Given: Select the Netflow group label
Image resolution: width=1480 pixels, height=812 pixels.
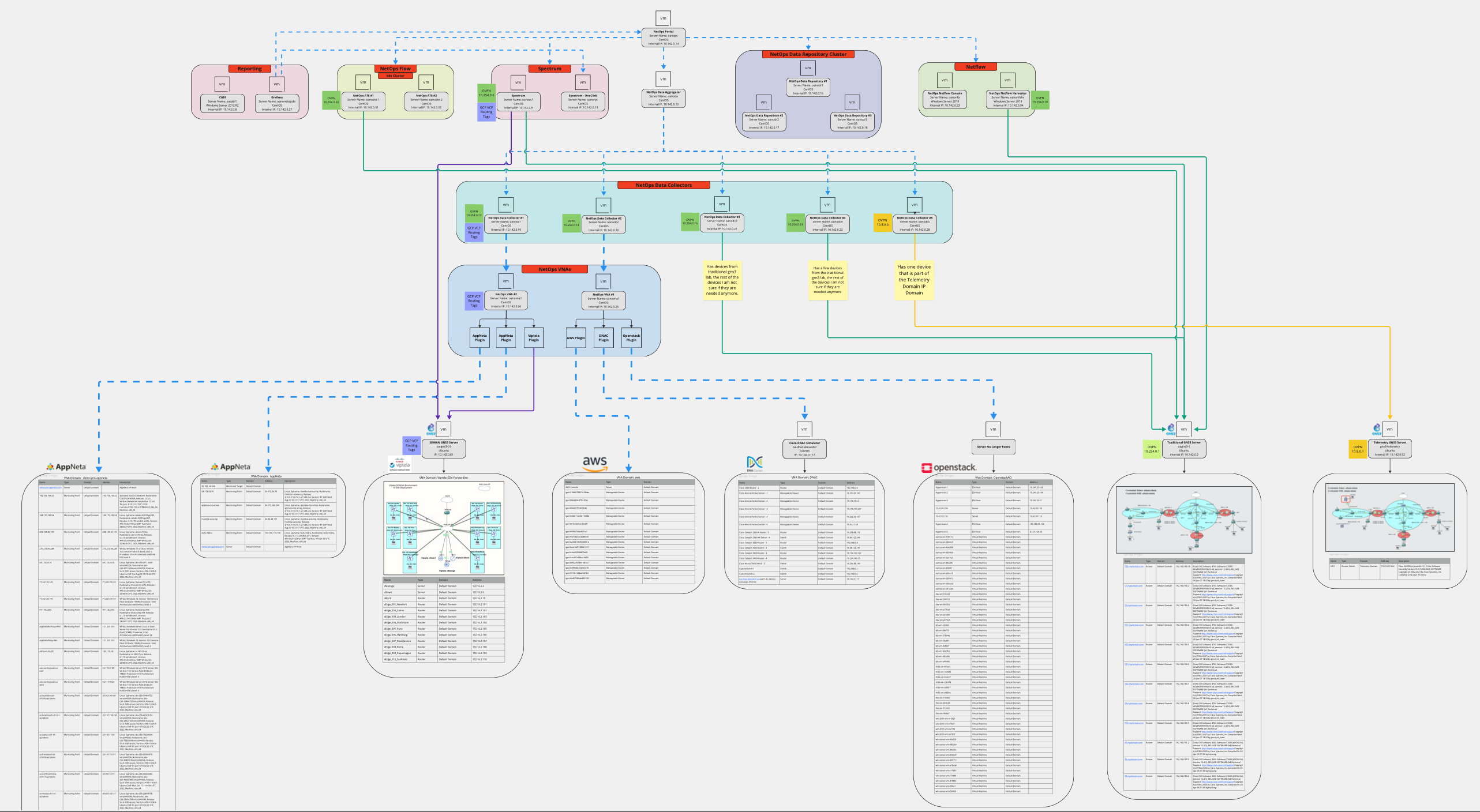Looking at the screenshot, I should [976, 67].
